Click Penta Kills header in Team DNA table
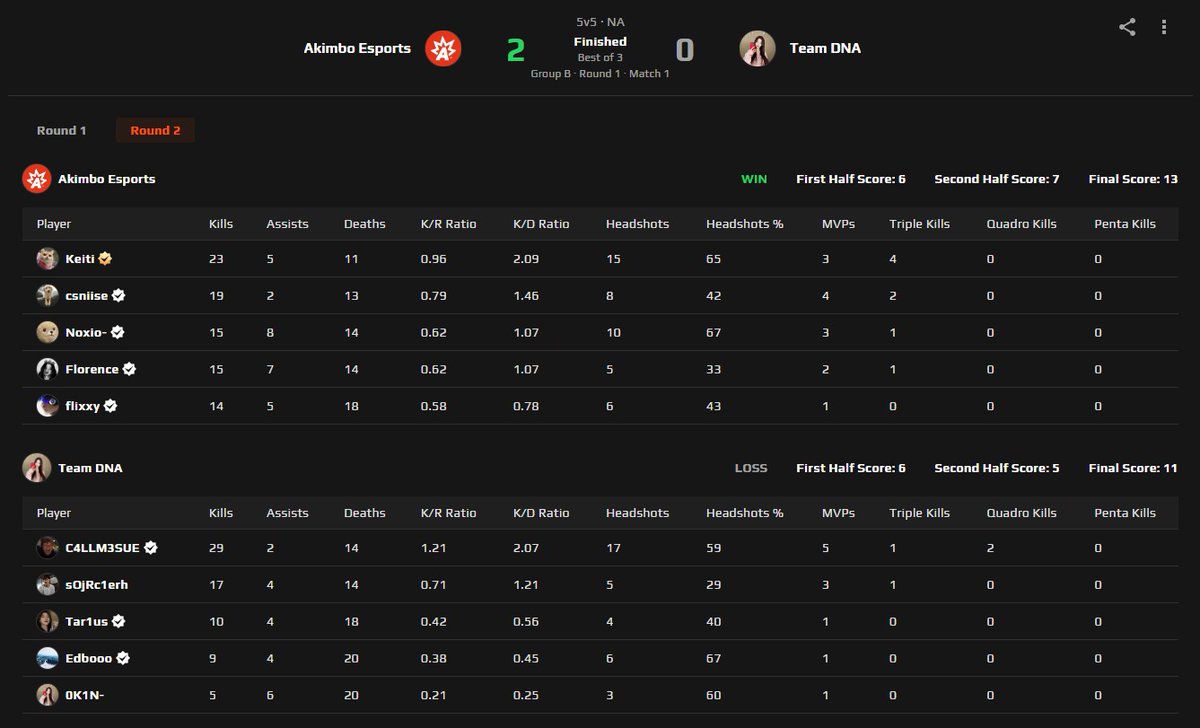Image resolution: width=1200 pixels, height=728 pixels. coord(1125,513)
